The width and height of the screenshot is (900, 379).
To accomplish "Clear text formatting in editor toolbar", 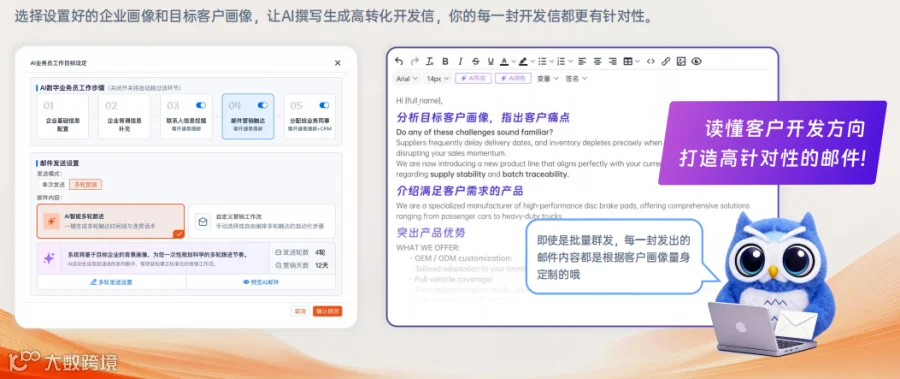I will 430,61.
